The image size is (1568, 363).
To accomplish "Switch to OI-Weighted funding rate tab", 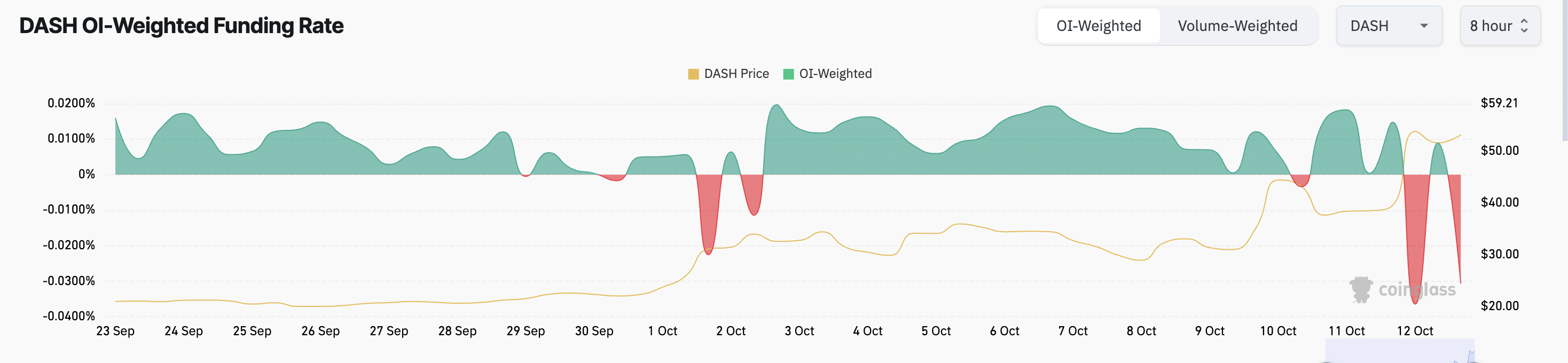I will (1099, 26).
